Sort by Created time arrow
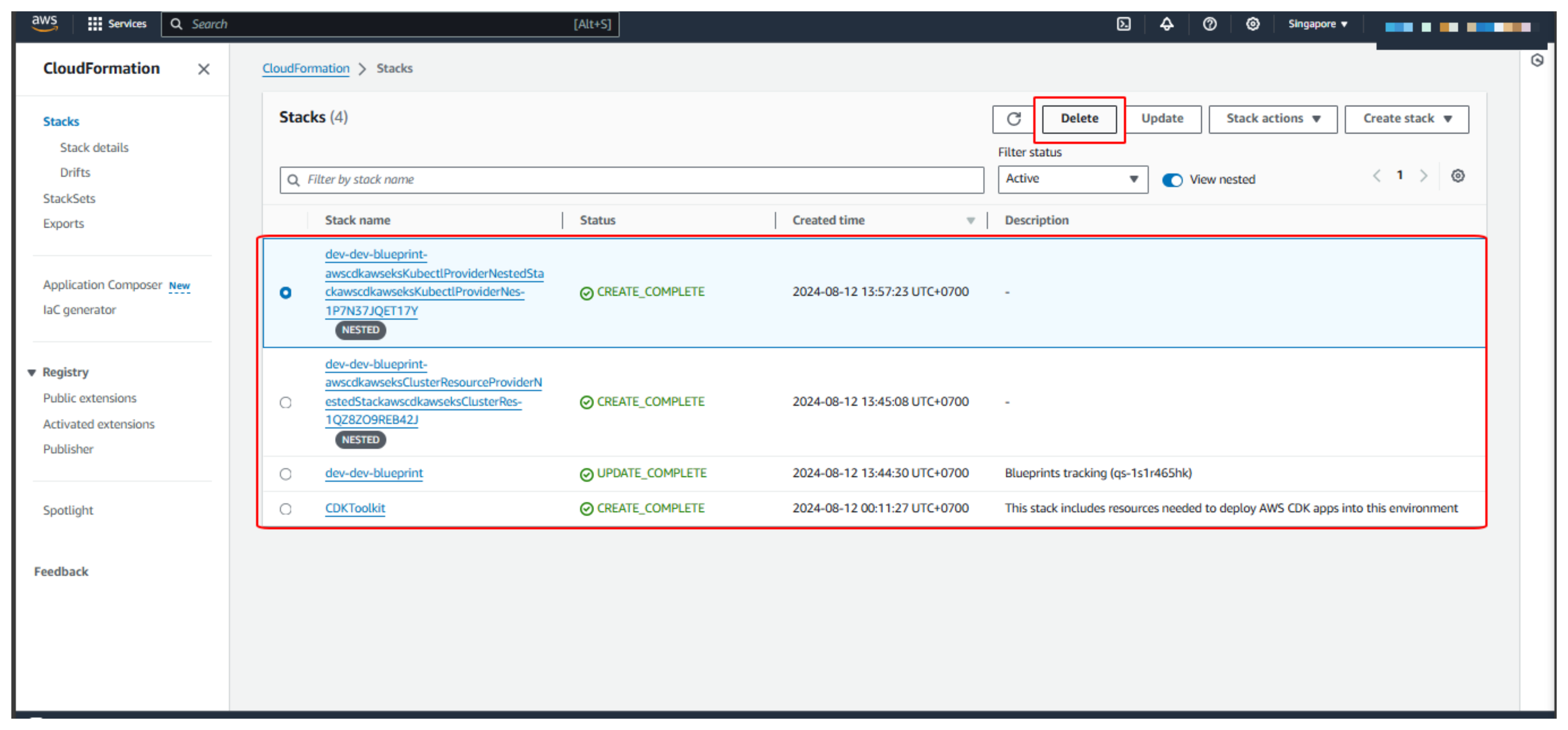Viewport: 1568px width, 730px height. (x=970, y=220)
